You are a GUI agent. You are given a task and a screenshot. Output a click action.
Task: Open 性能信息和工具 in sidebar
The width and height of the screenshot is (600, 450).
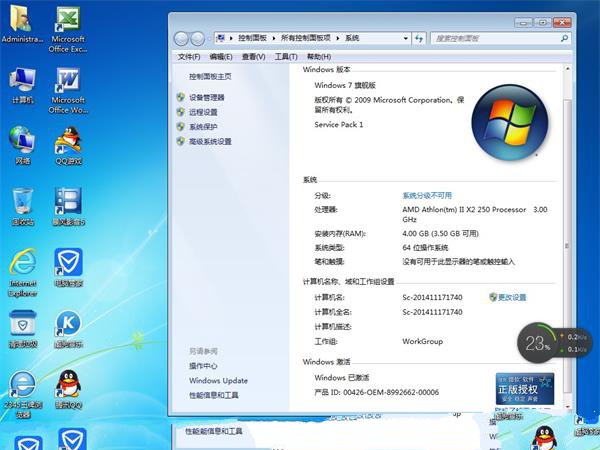tap(214, 395)
